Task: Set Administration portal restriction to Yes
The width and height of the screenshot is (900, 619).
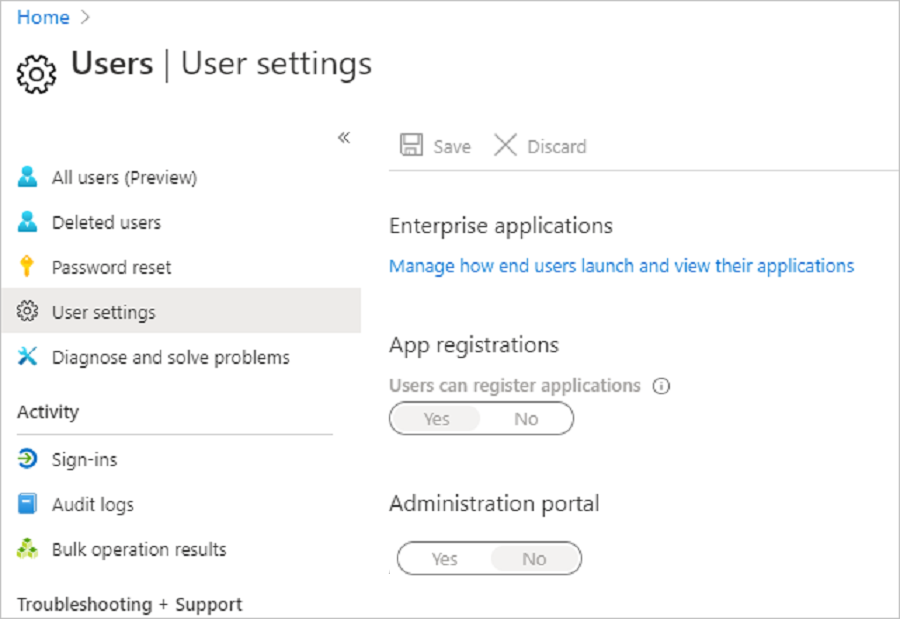Action: coord(444,558)
